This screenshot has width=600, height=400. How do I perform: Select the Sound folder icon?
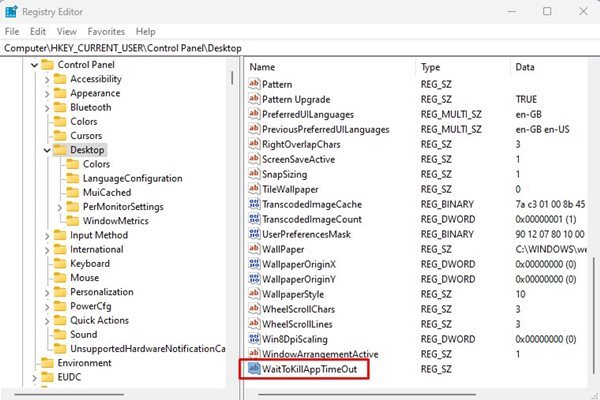(60, 334)
